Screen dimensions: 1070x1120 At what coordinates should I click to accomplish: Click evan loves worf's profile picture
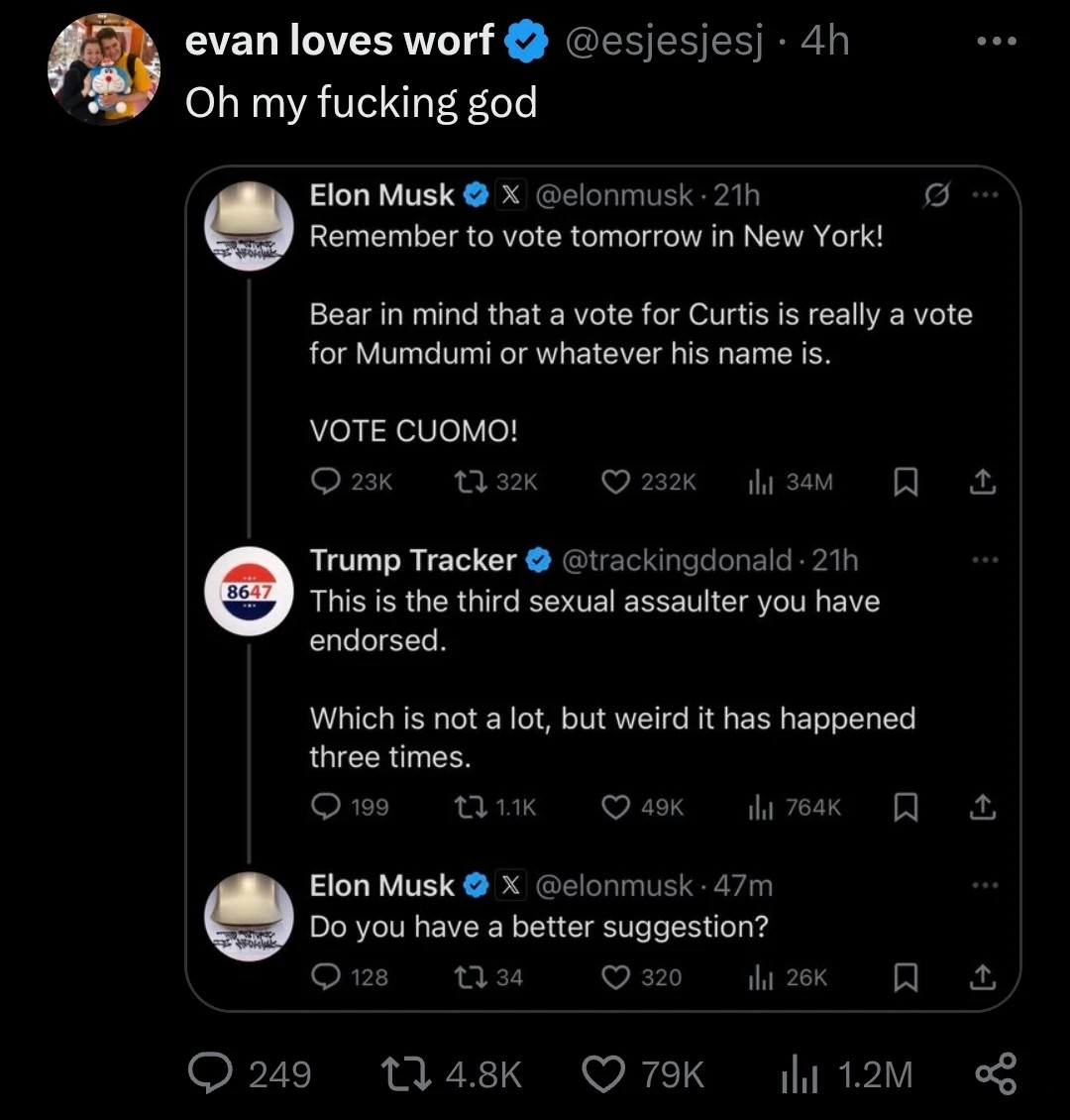click(x=104, y=69)
